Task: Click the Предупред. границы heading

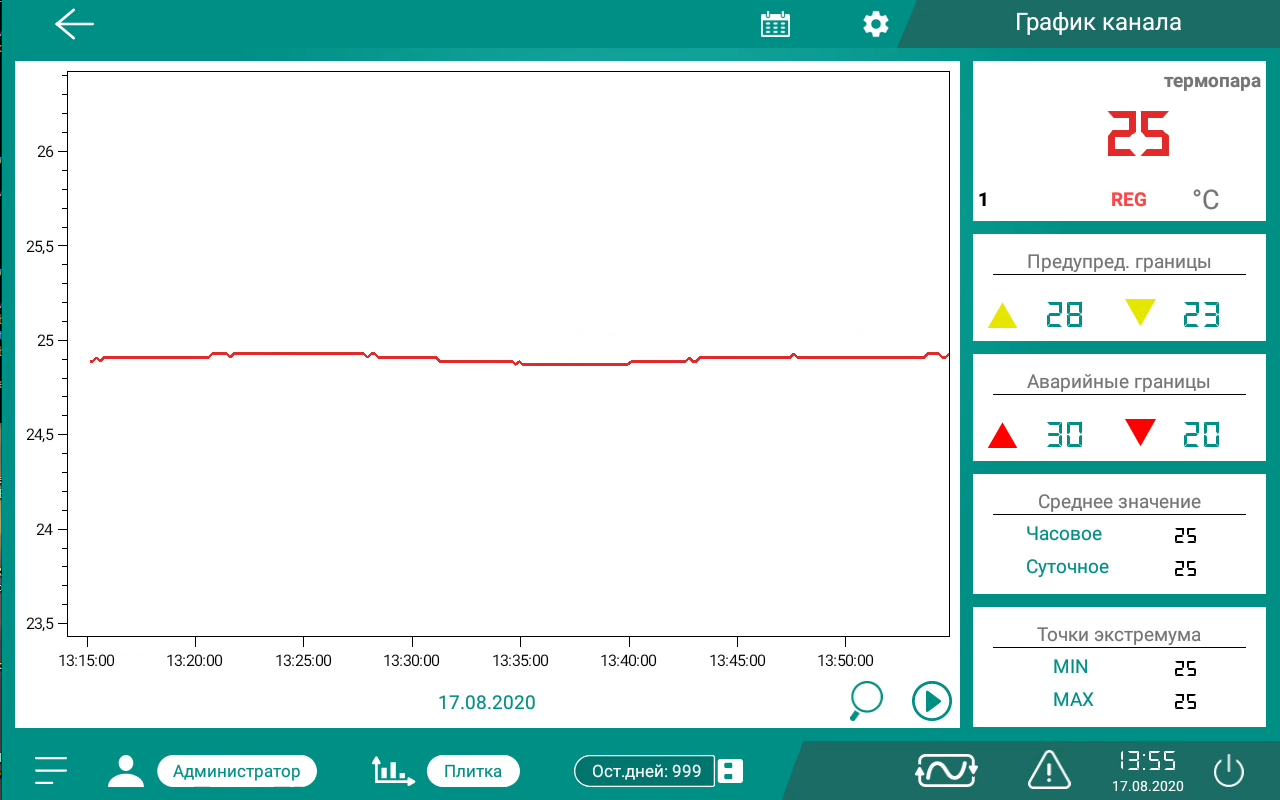Action: click(x=1119, y=262)
